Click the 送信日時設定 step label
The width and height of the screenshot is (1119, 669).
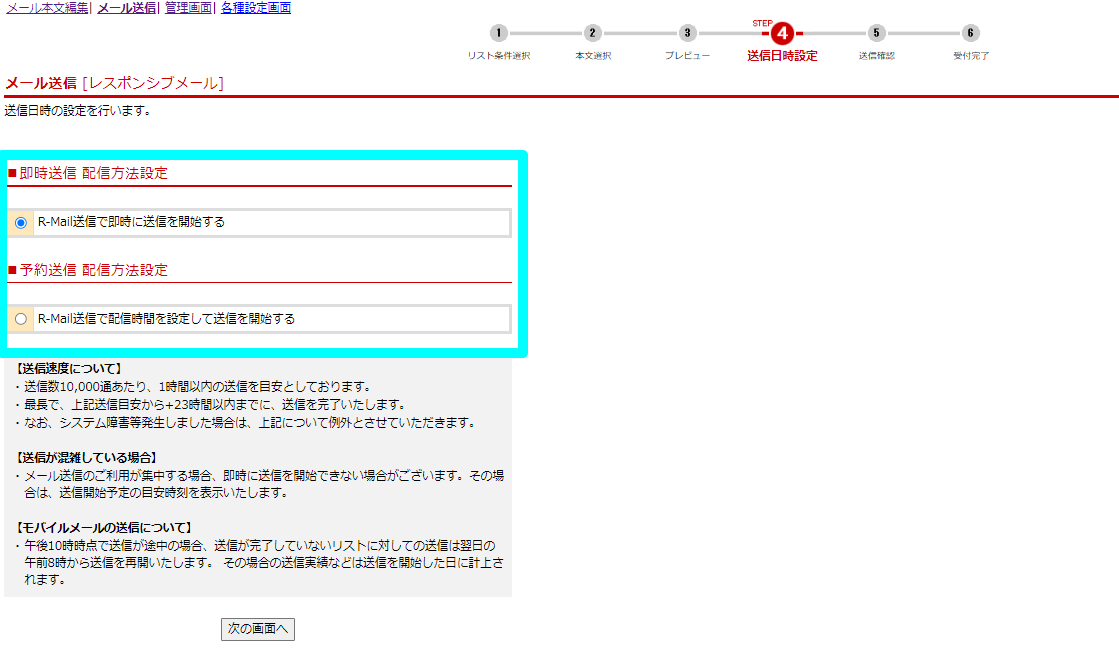coord(782,56)
